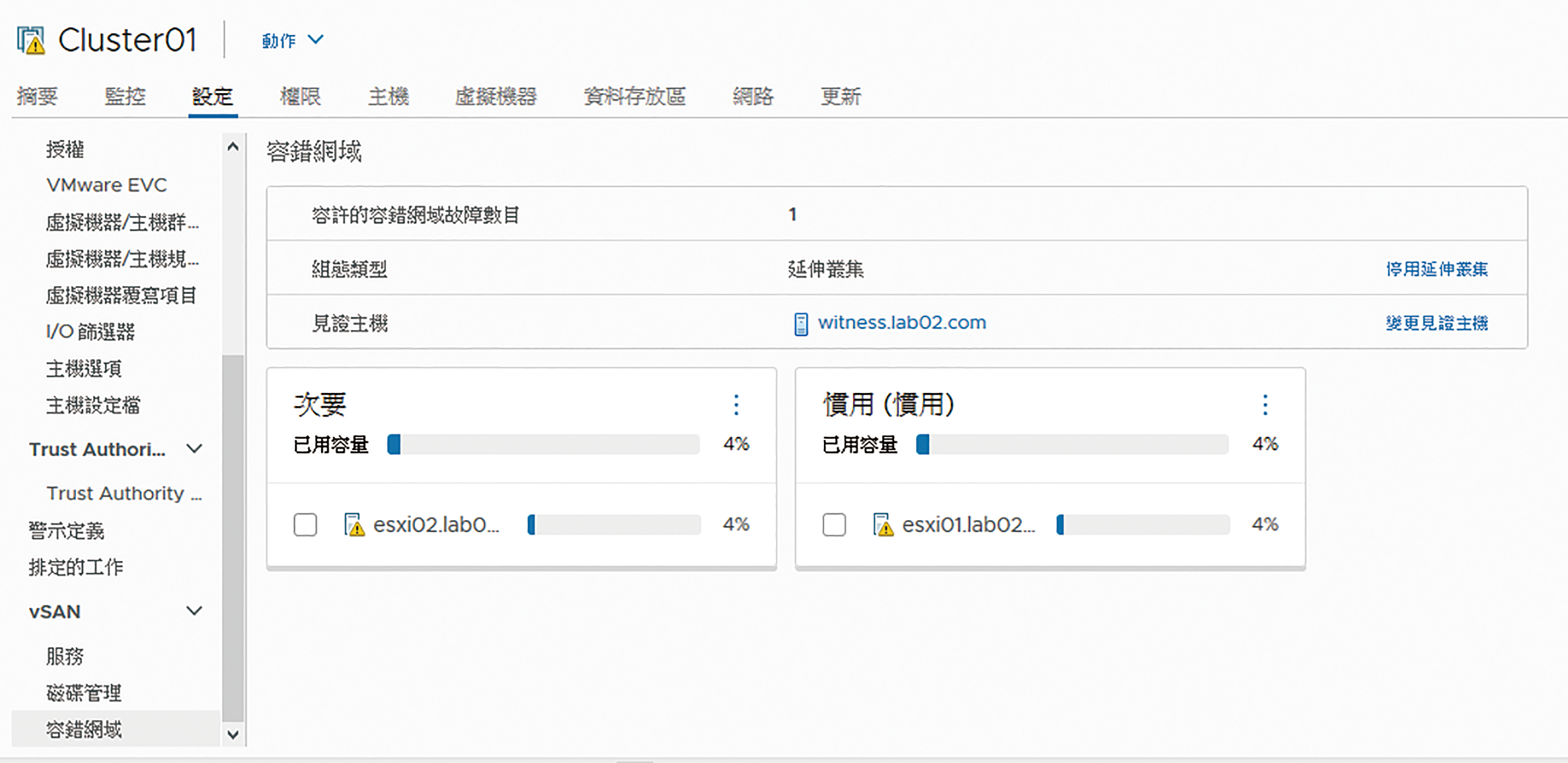Image resolution: width=1568 pixels, height=763 pixels.
Task: Select 警示定義 in the sidebar
Action: coord(66,530)
